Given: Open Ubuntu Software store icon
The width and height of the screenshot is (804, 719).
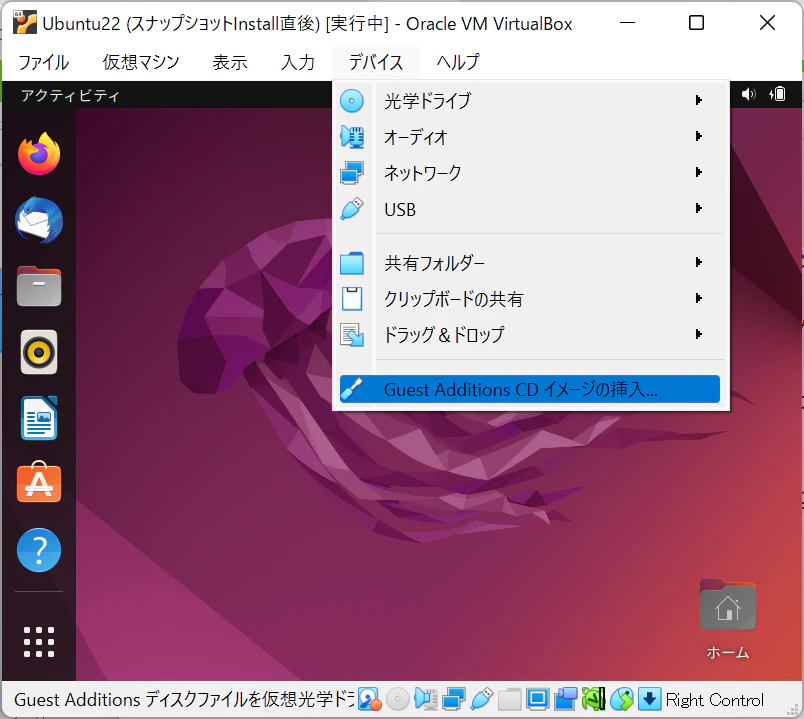Looking at the screenshot, I should 39,482.
